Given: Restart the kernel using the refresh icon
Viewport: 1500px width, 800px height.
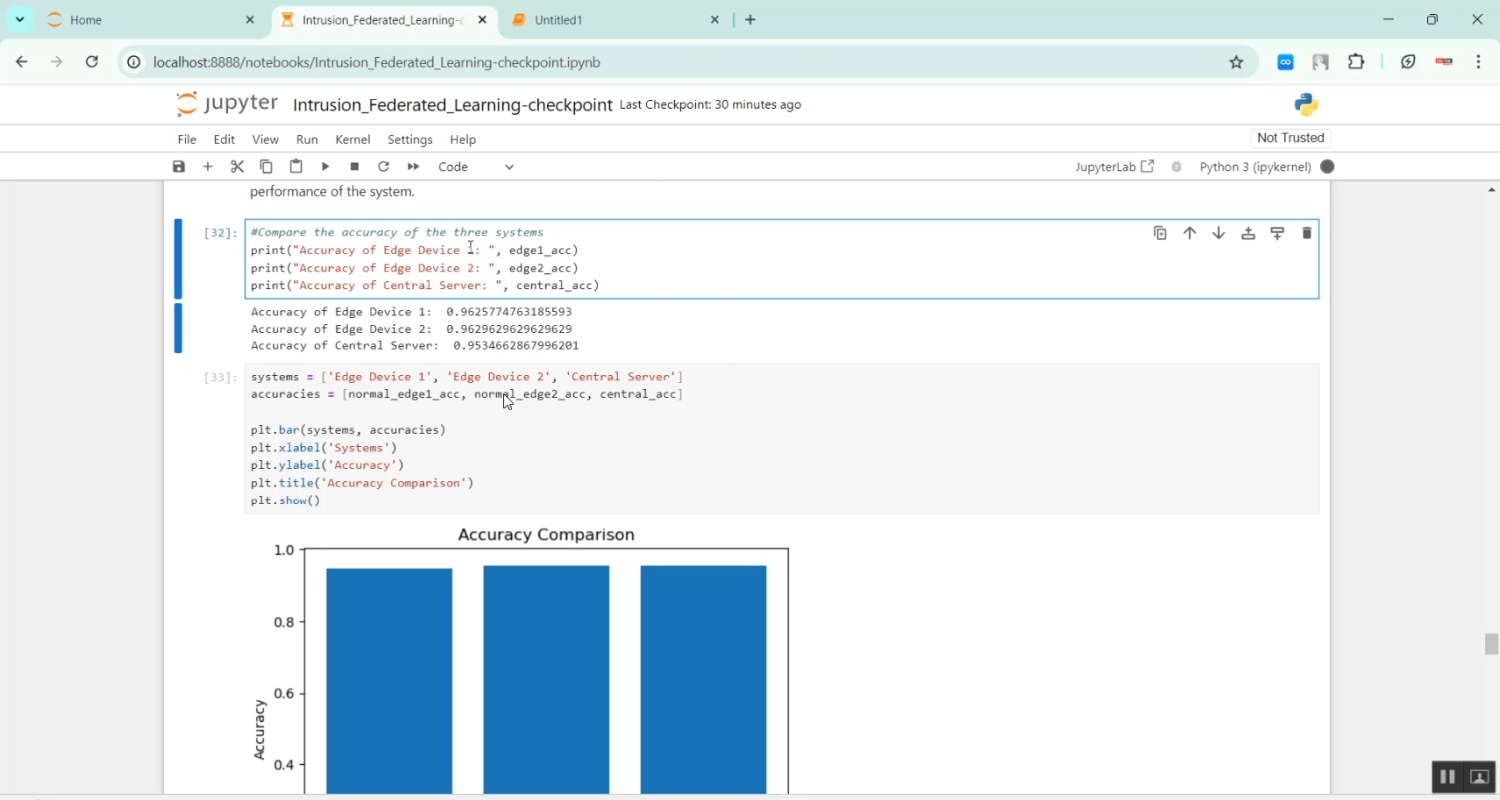Looking at the screenshot, I should pos(383,166).
